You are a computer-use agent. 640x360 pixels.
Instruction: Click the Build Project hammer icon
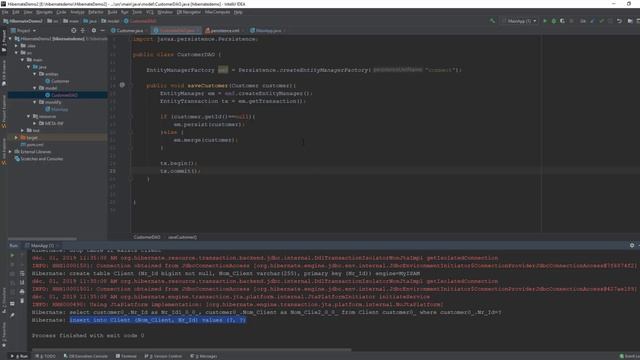(x=492, y=21)
